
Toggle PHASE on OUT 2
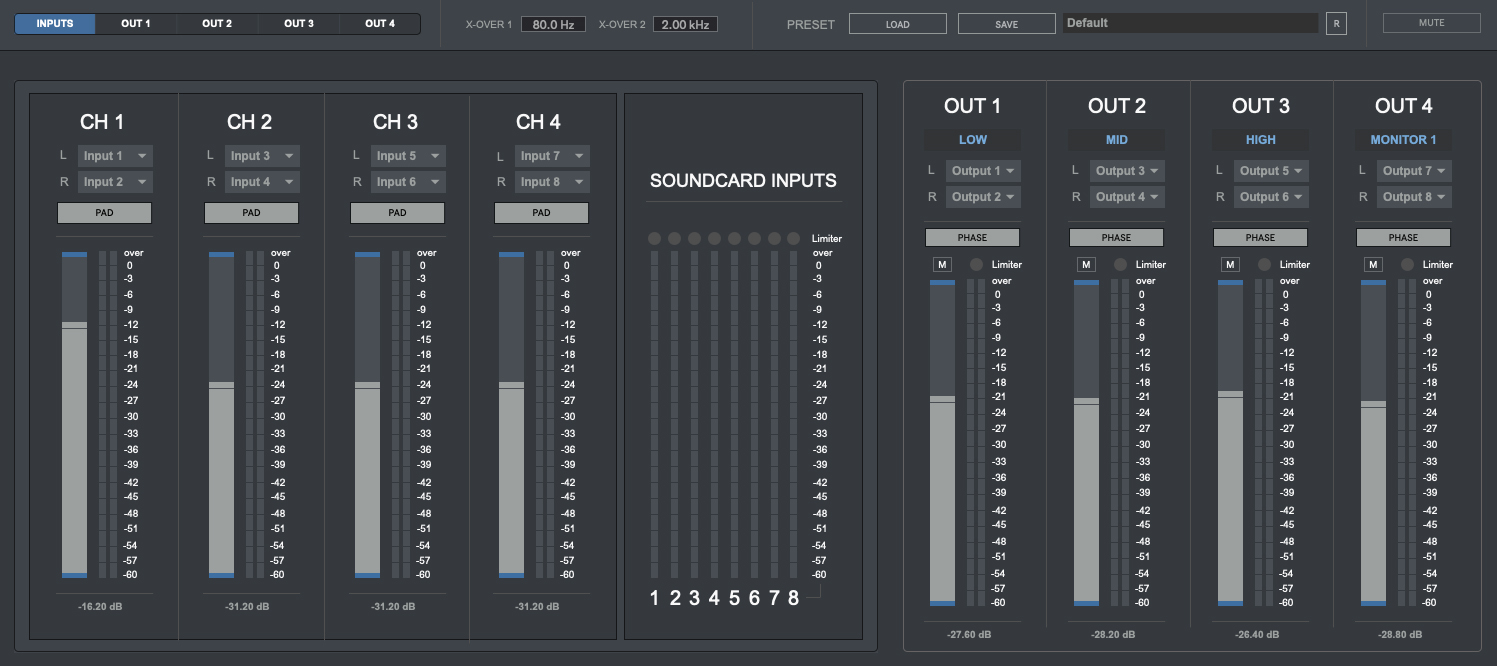coord(1116,238)
